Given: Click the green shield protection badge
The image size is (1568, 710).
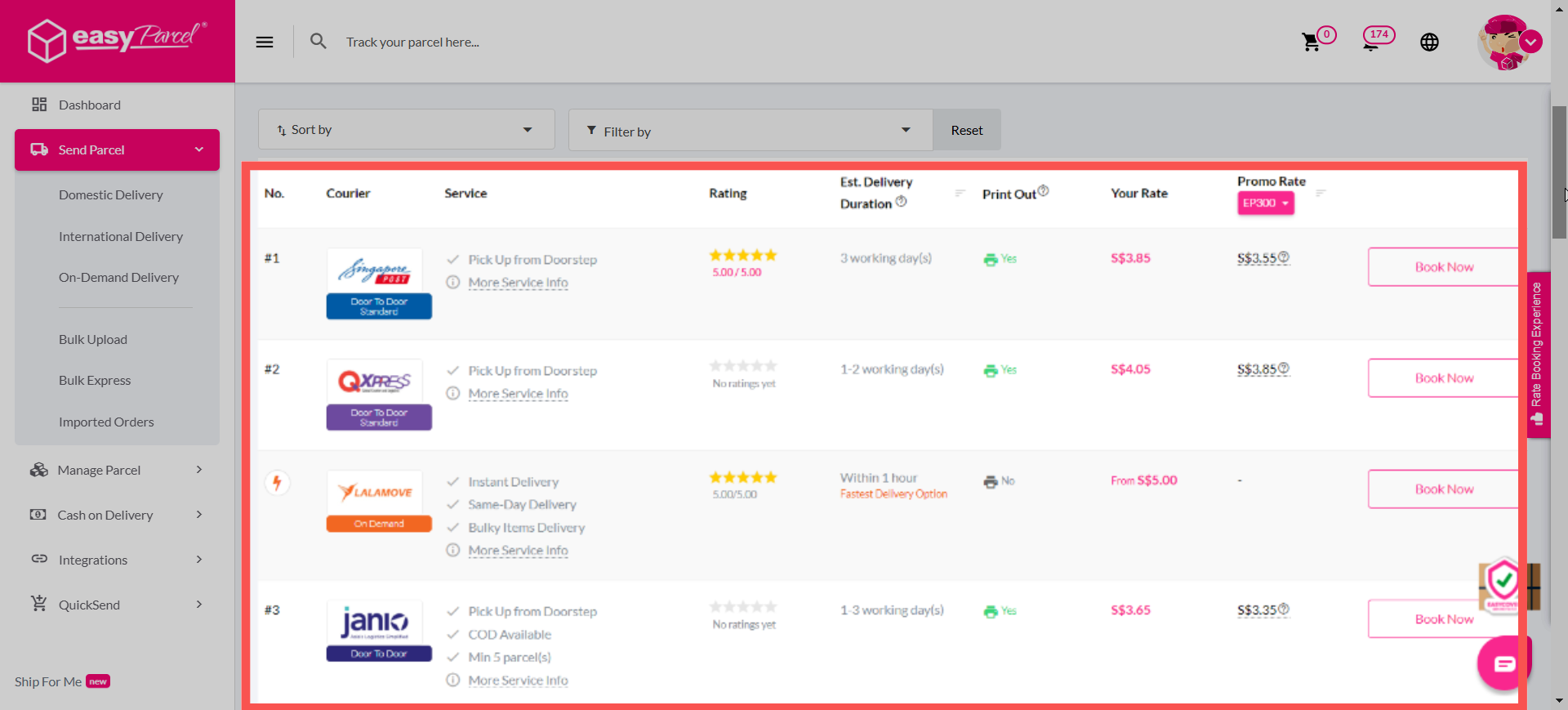Looking at the screenshot, I should [x=1503, y=583].
